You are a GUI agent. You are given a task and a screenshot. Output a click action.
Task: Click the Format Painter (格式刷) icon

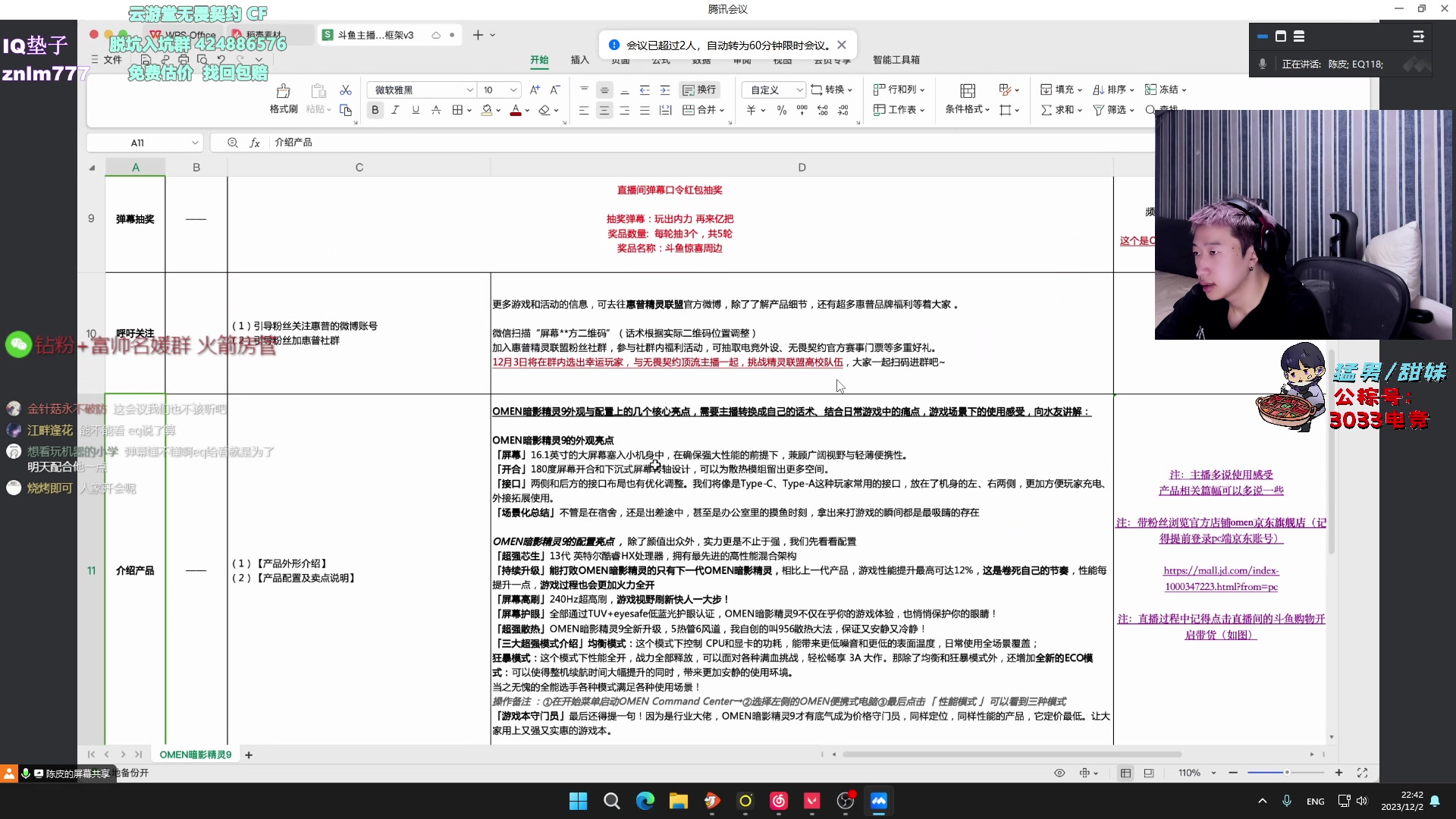point(284,99)
